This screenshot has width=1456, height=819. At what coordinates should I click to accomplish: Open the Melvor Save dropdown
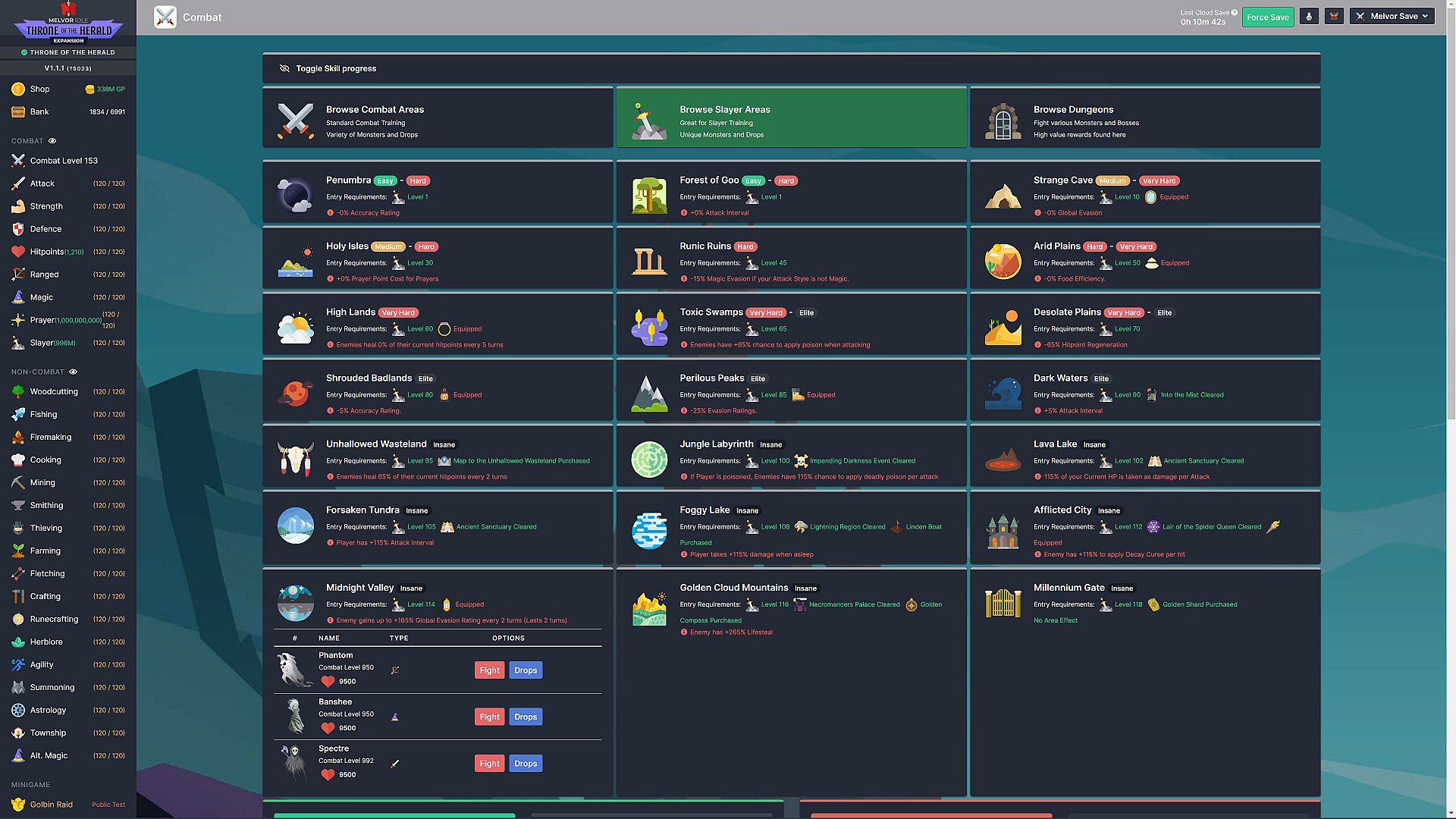1392,17
